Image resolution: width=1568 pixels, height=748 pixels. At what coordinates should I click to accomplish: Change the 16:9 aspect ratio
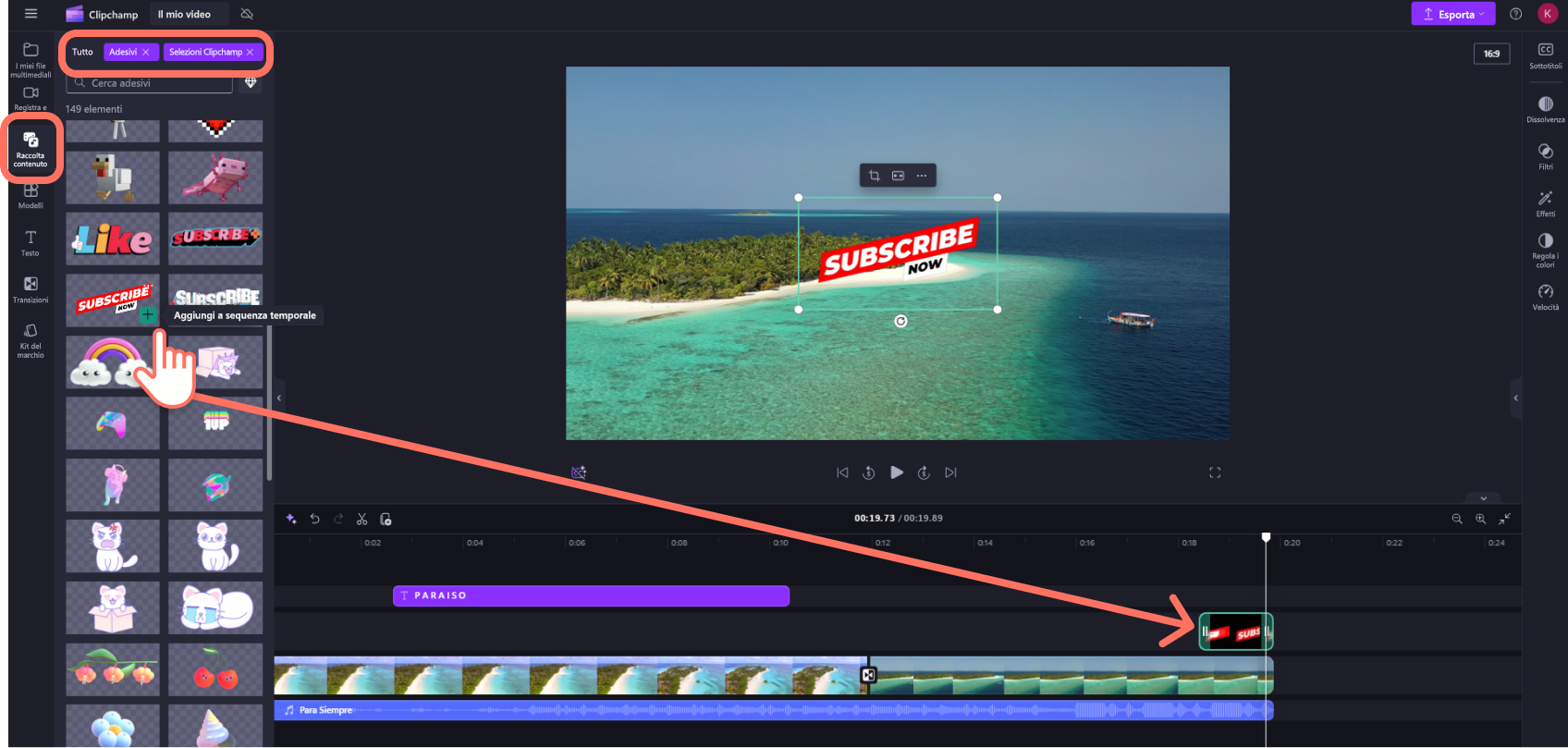pos(1491,54)
